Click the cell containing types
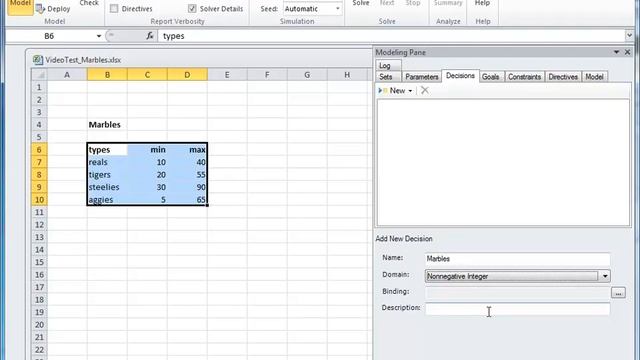Image resolution: width=640 pixels, height=360 pixels. 107,150
